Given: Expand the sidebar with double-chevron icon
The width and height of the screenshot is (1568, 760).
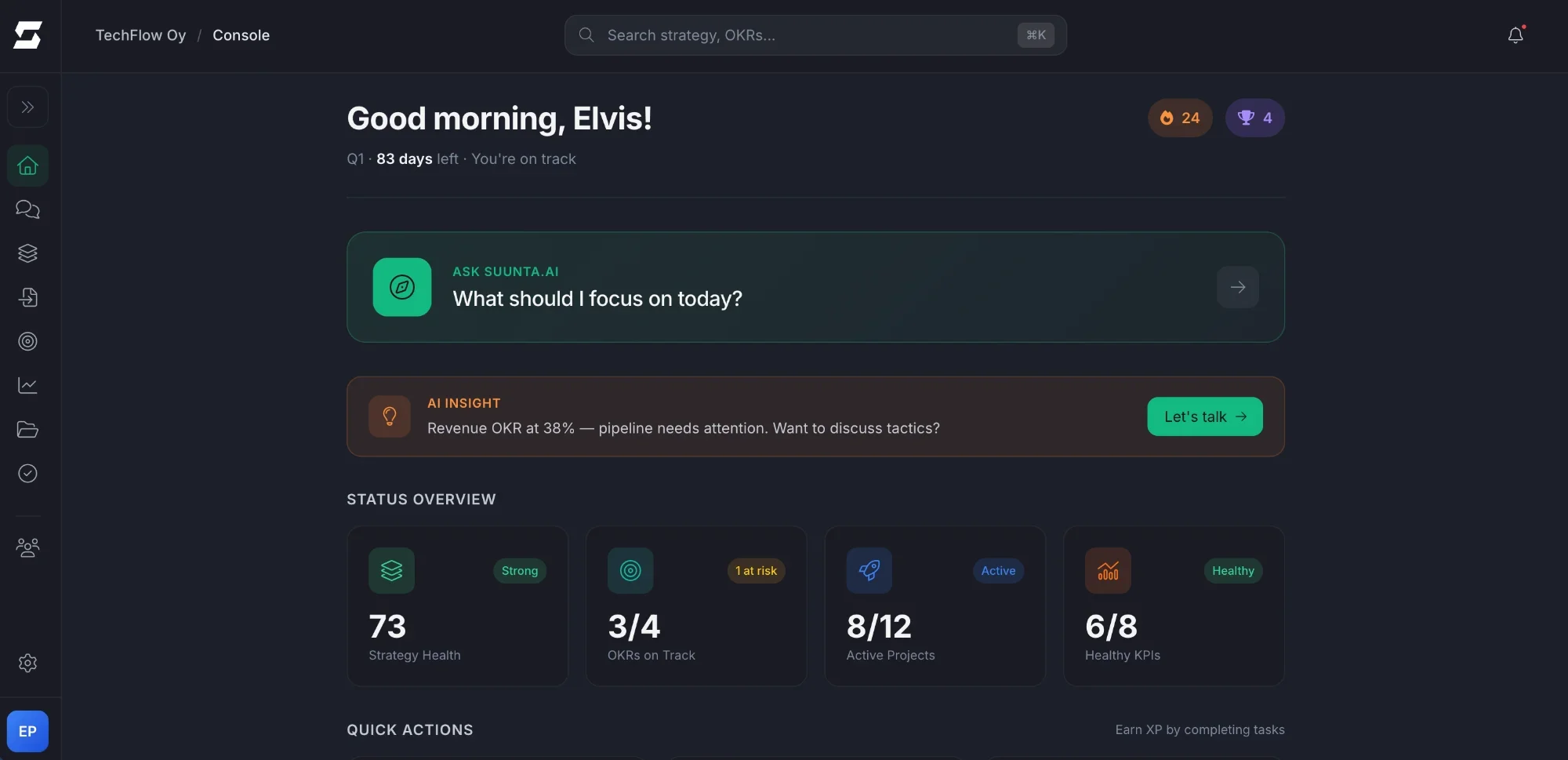Looking at the screenshot, I should point(27,107).
